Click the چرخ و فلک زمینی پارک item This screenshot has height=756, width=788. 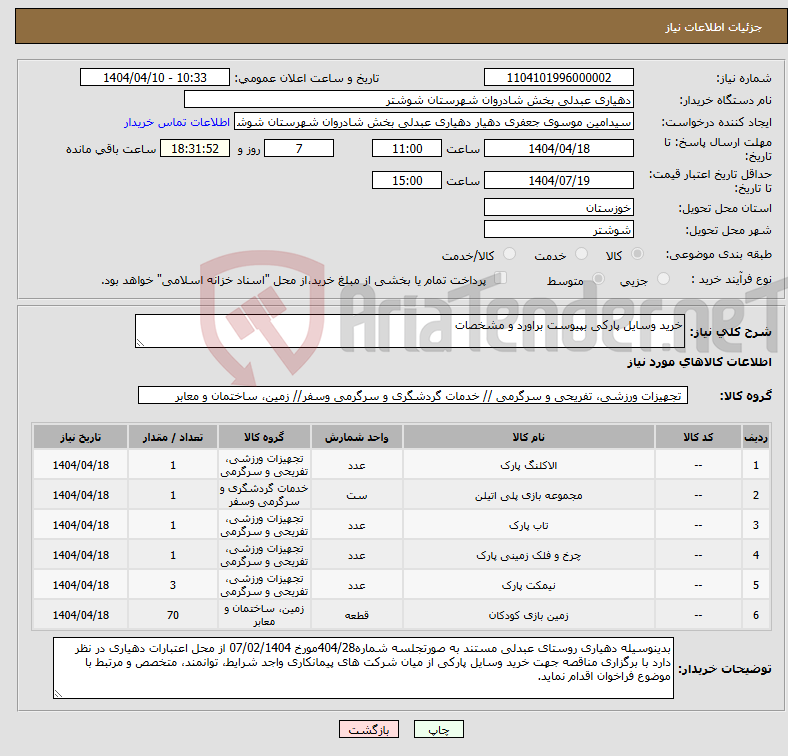click(528, 555)
